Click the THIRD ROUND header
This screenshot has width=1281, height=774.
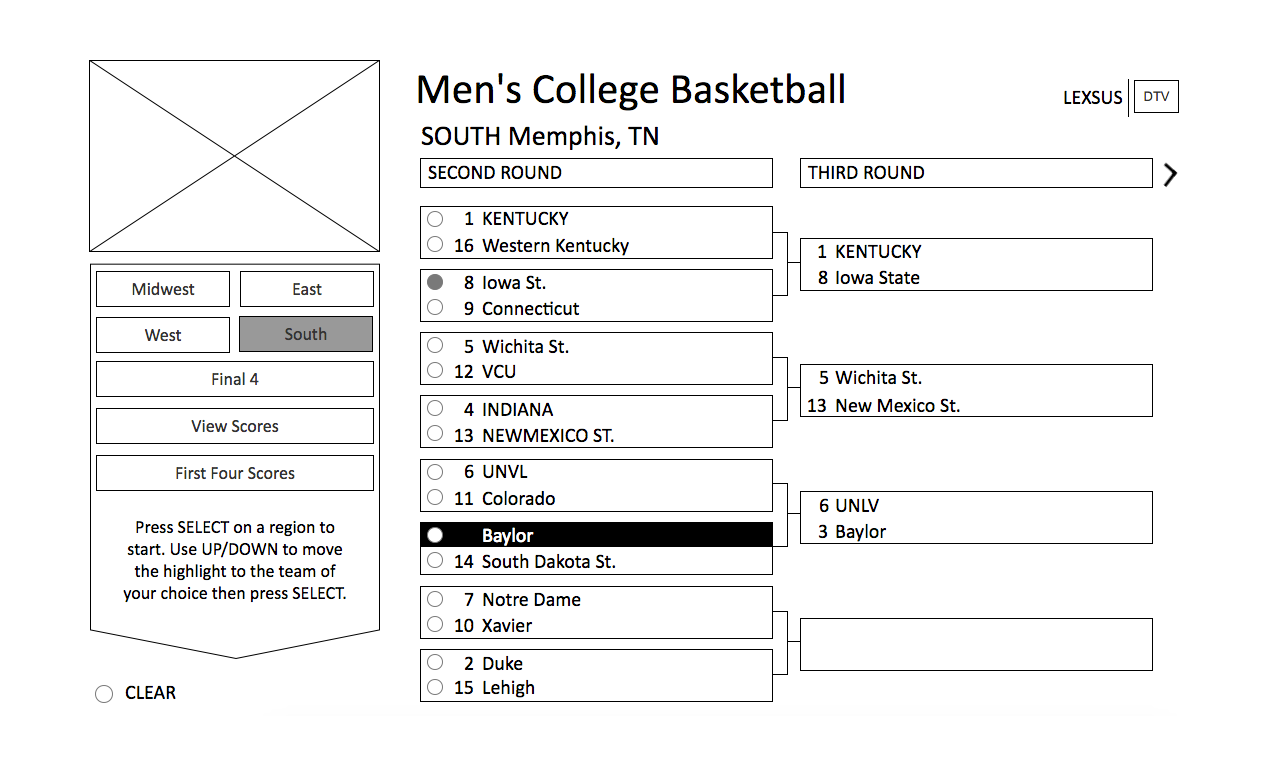pyautogui.click(x=976, y=173)
